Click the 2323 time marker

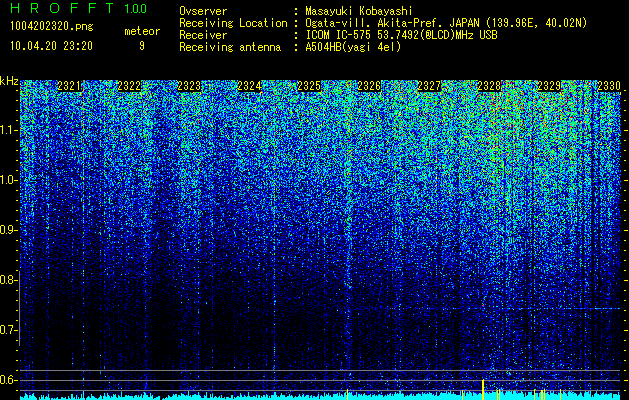[189, 86]
